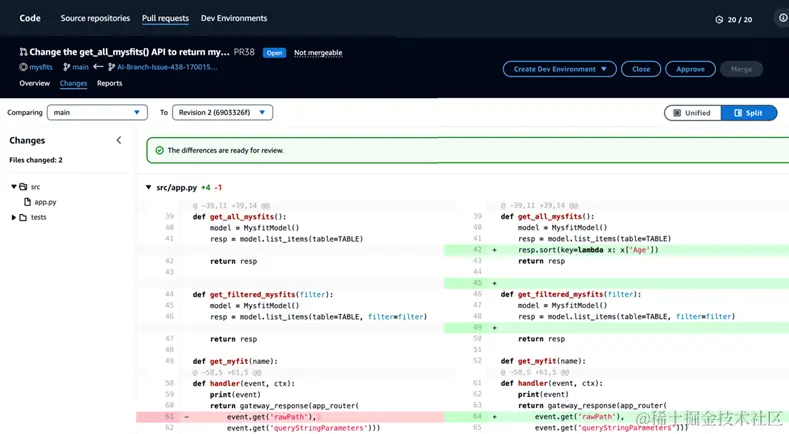
Task: Open the mysfits repository link
Action: 41,67
